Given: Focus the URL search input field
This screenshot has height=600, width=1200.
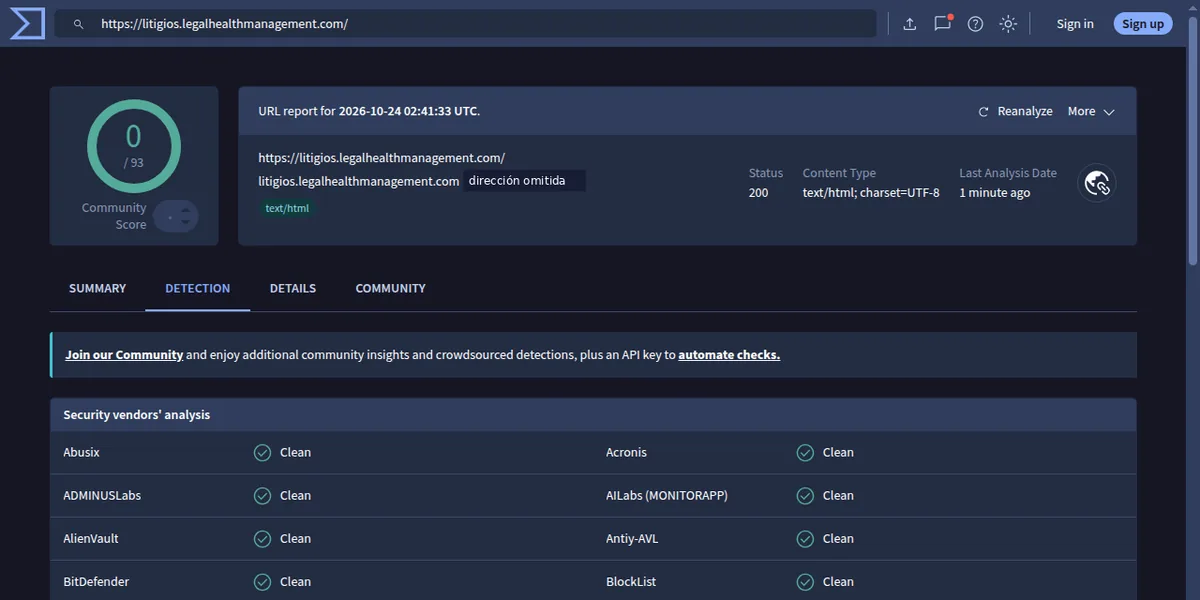Looking at the screenshot, I should click(x=465, y=24).
